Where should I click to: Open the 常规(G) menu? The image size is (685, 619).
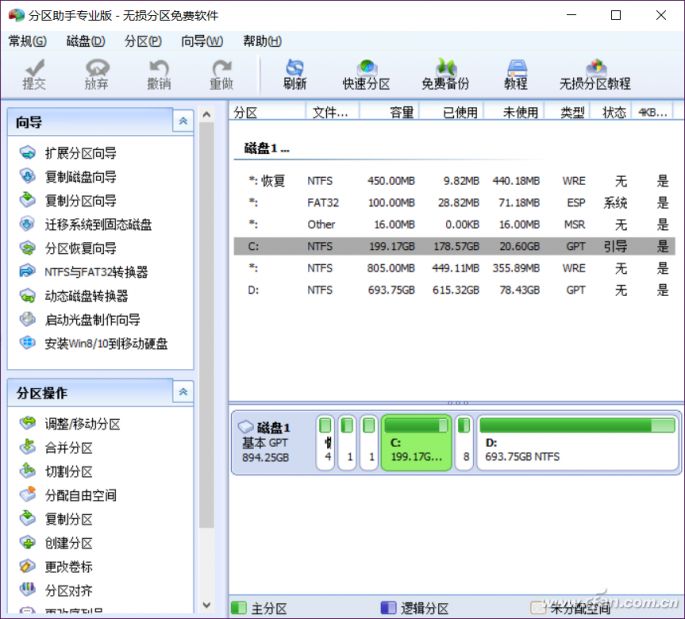click(27, 41)
